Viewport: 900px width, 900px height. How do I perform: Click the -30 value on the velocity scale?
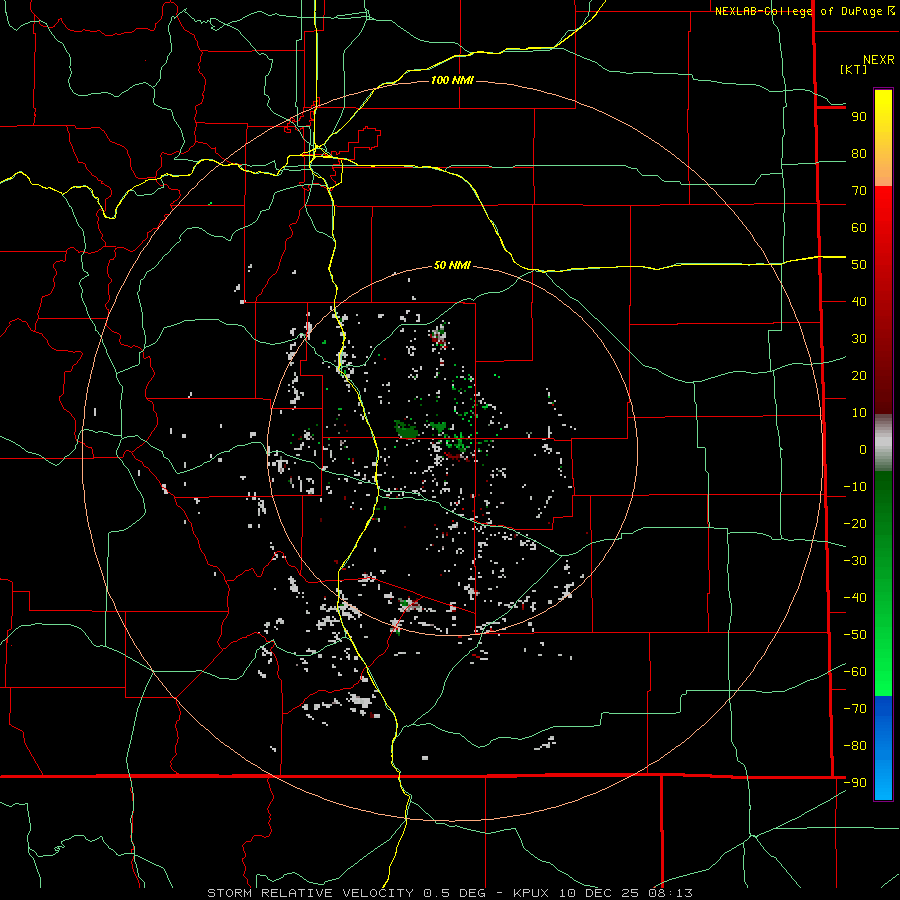coord(855,561)
